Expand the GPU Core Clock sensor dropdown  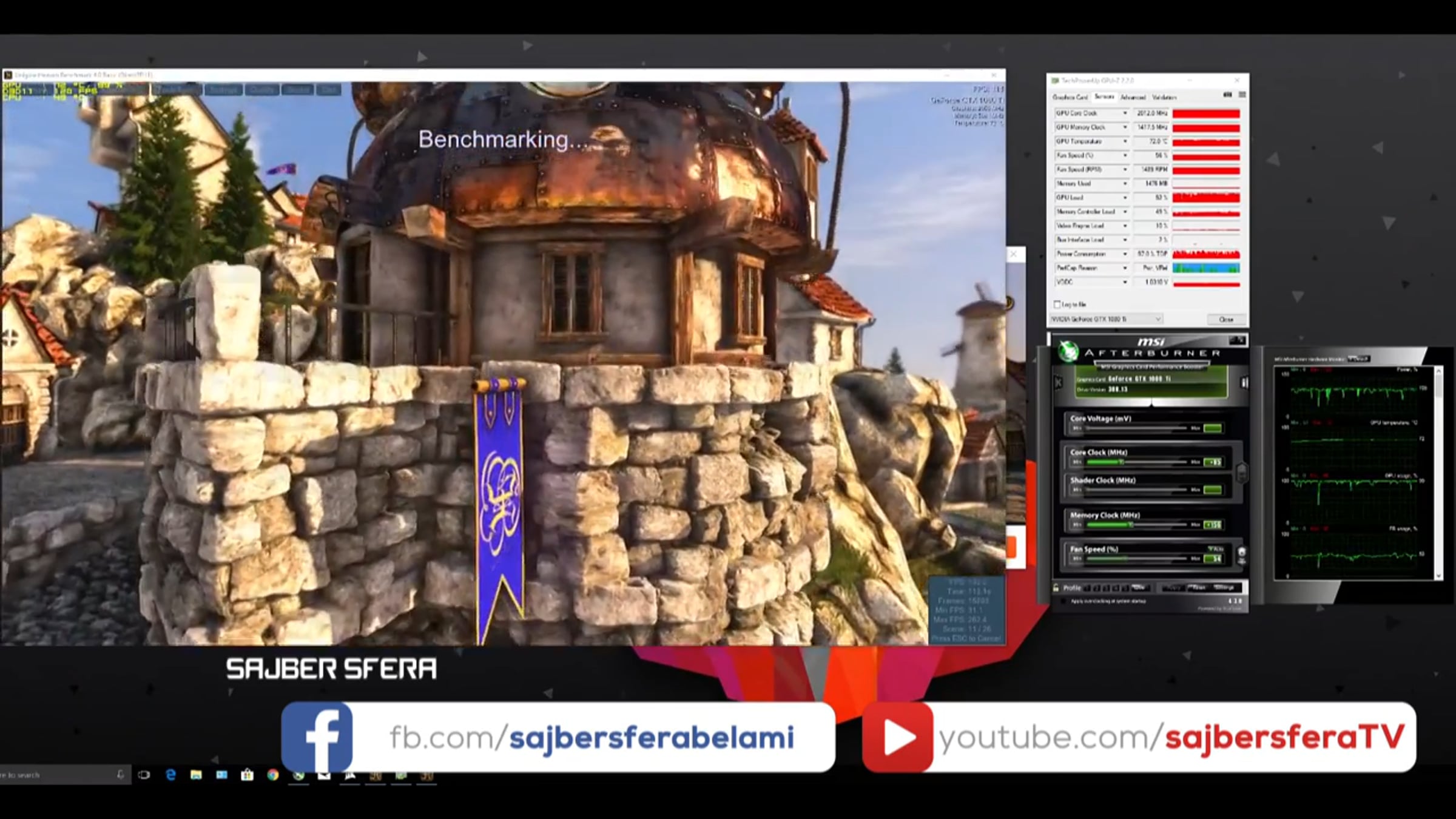[x=1125, y=113]
